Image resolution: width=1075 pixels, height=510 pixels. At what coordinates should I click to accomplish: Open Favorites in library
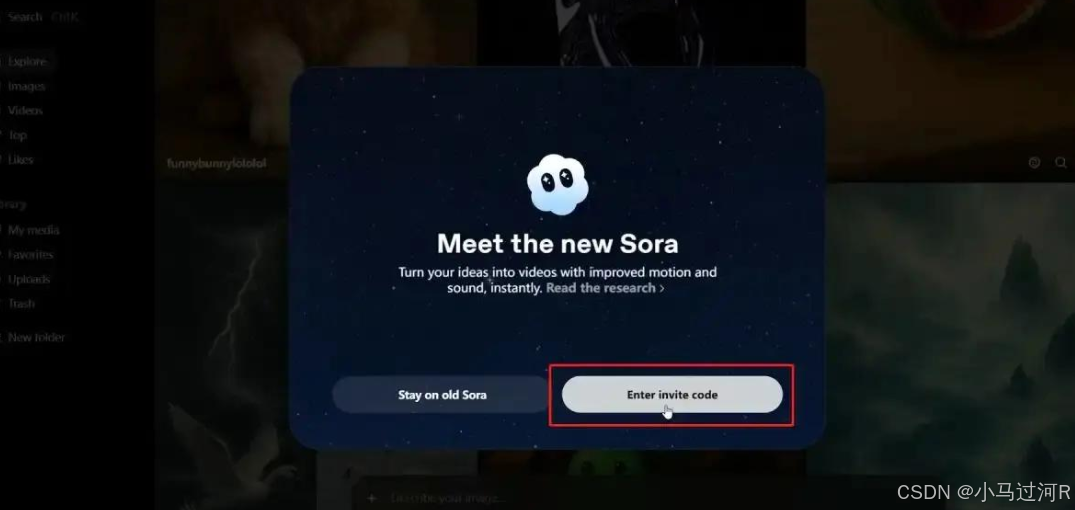click(30, 255)
